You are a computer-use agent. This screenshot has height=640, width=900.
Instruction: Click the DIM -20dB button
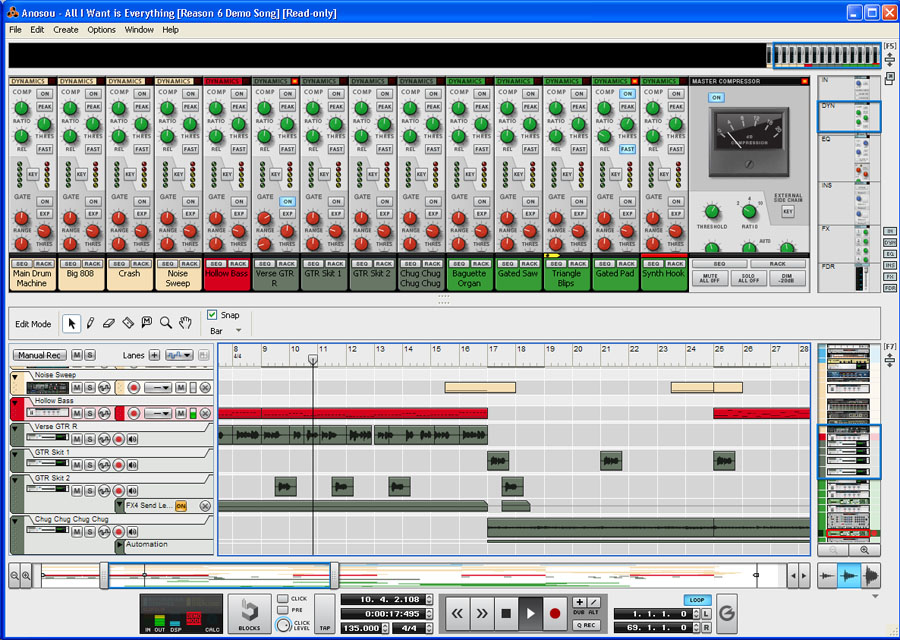(787, 278)
